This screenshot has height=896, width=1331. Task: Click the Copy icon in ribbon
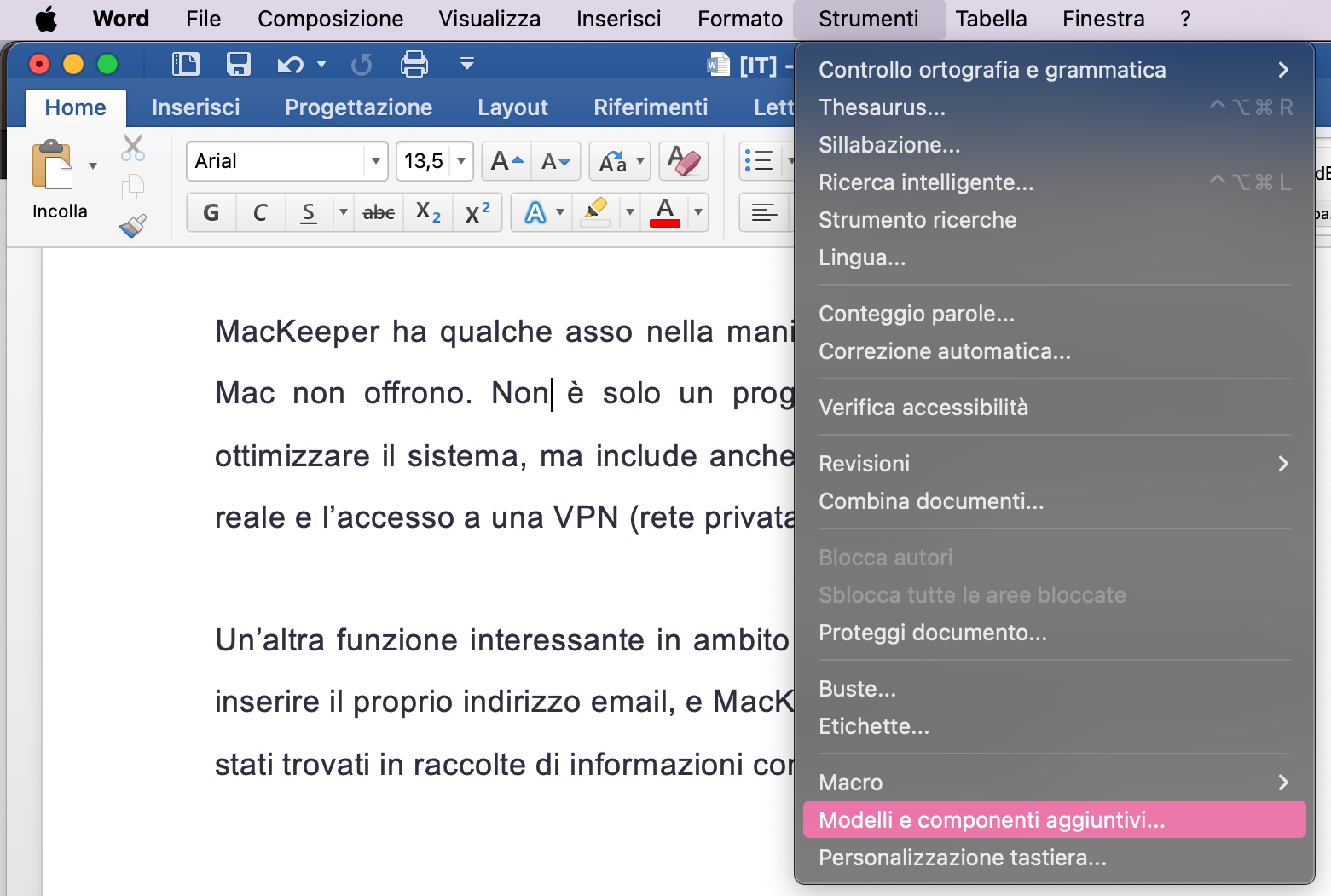(133, 187)
